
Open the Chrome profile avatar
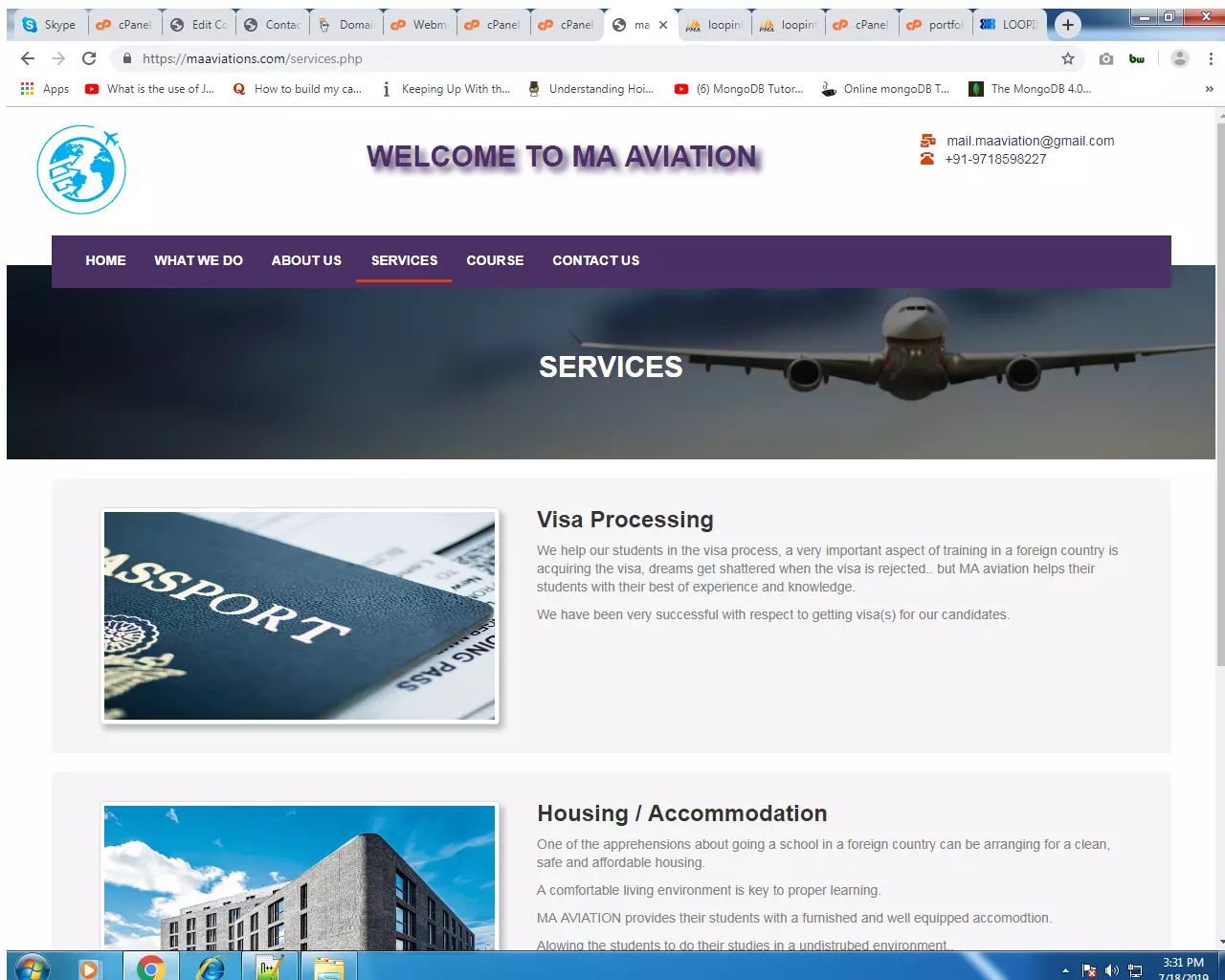click(x=1180, y=58)
